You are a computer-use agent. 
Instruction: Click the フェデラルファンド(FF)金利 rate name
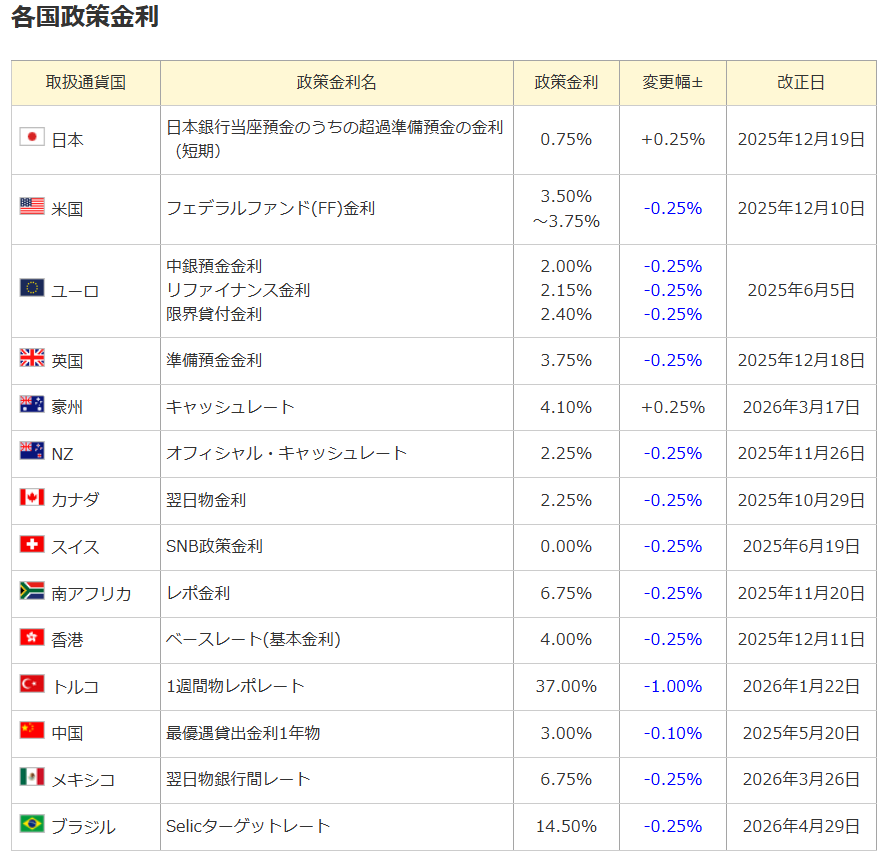point(270,209)
